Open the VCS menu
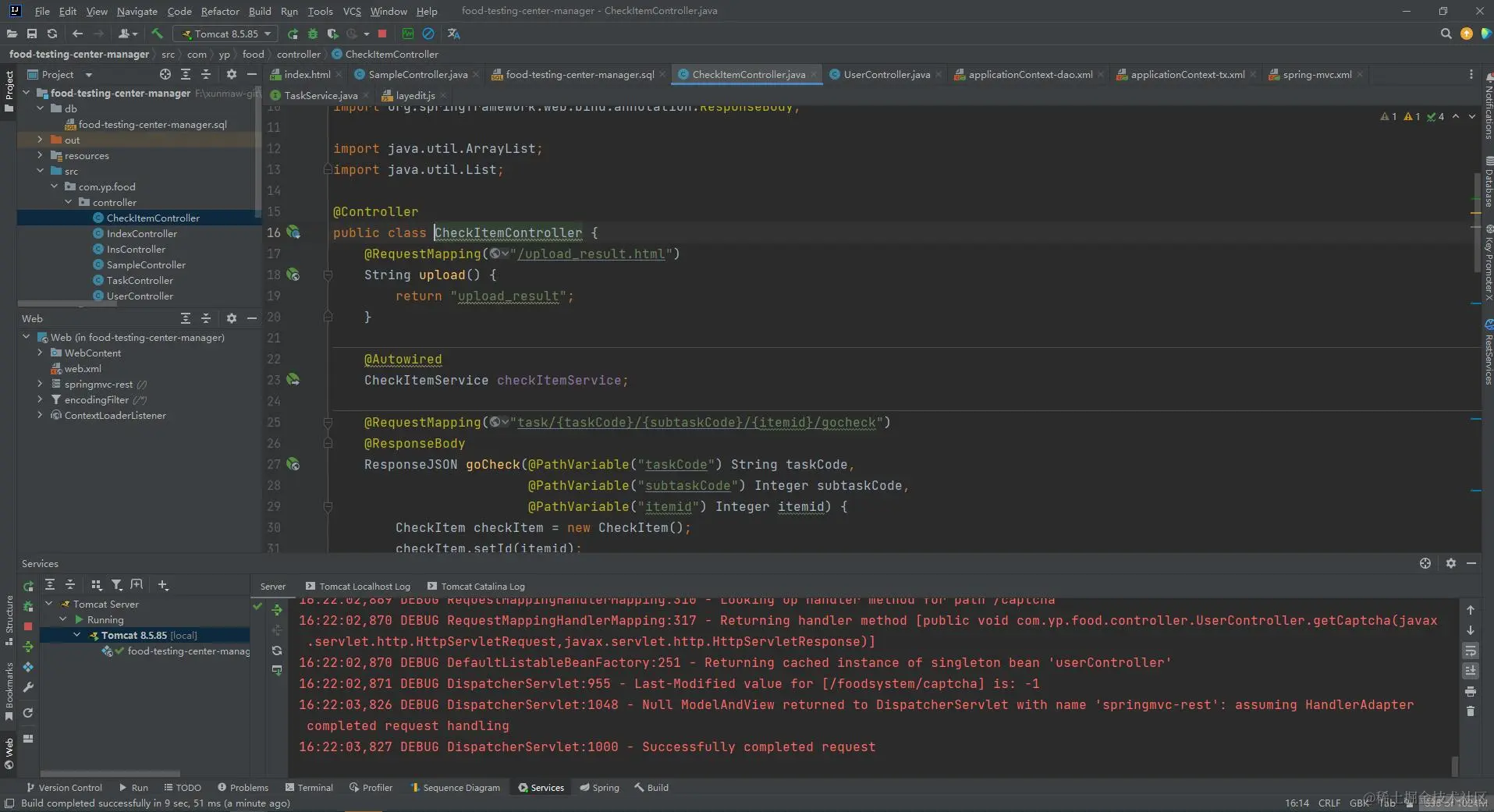Viewport: 1494px width, 812px height. 352,11
